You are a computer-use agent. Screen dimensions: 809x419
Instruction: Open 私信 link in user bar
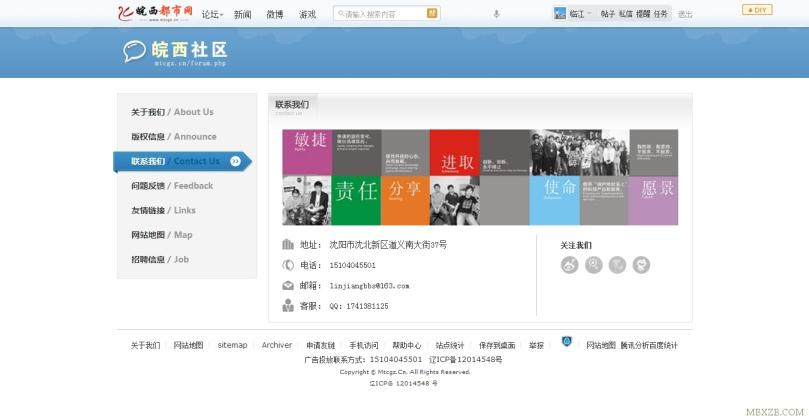[626, 14]
